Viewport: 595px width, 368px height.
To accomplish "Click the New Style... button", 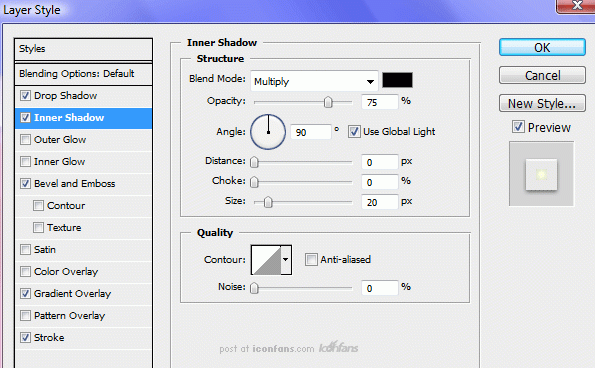I will pos(542,103).
